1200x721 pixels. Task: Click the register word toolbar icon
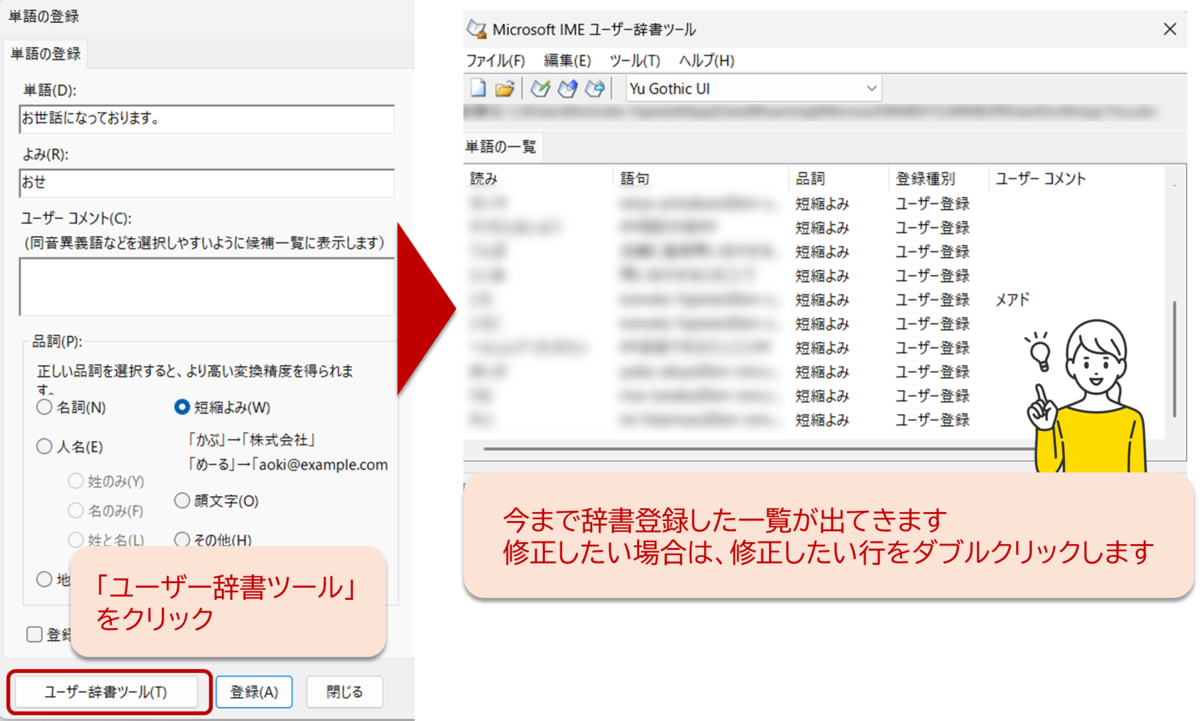point(540,88)
